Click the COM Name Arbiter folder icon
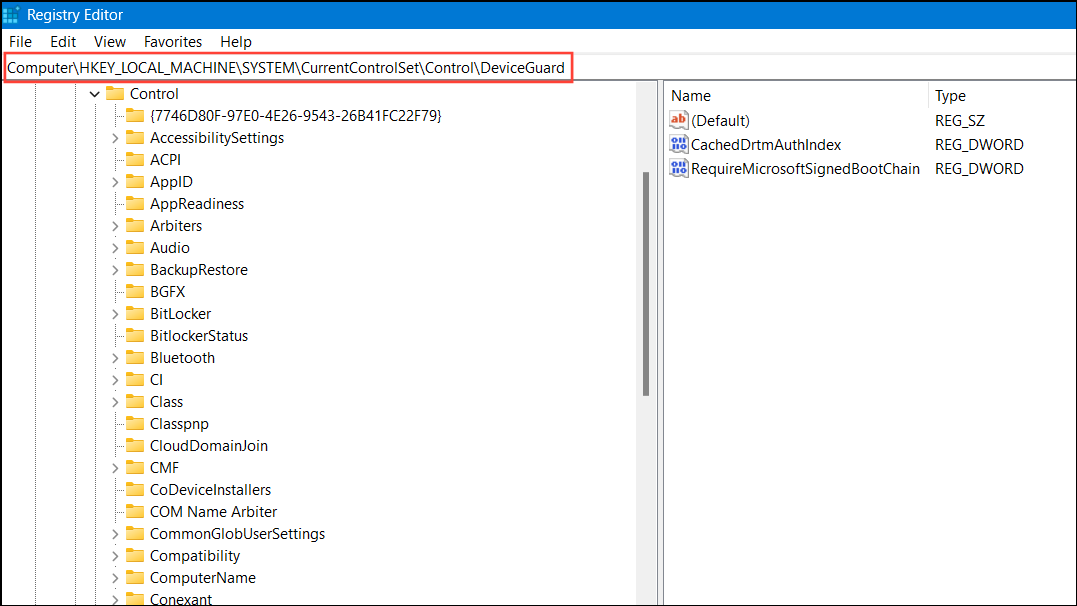The width and height of the screenshot is (1077, 606). 135,511
